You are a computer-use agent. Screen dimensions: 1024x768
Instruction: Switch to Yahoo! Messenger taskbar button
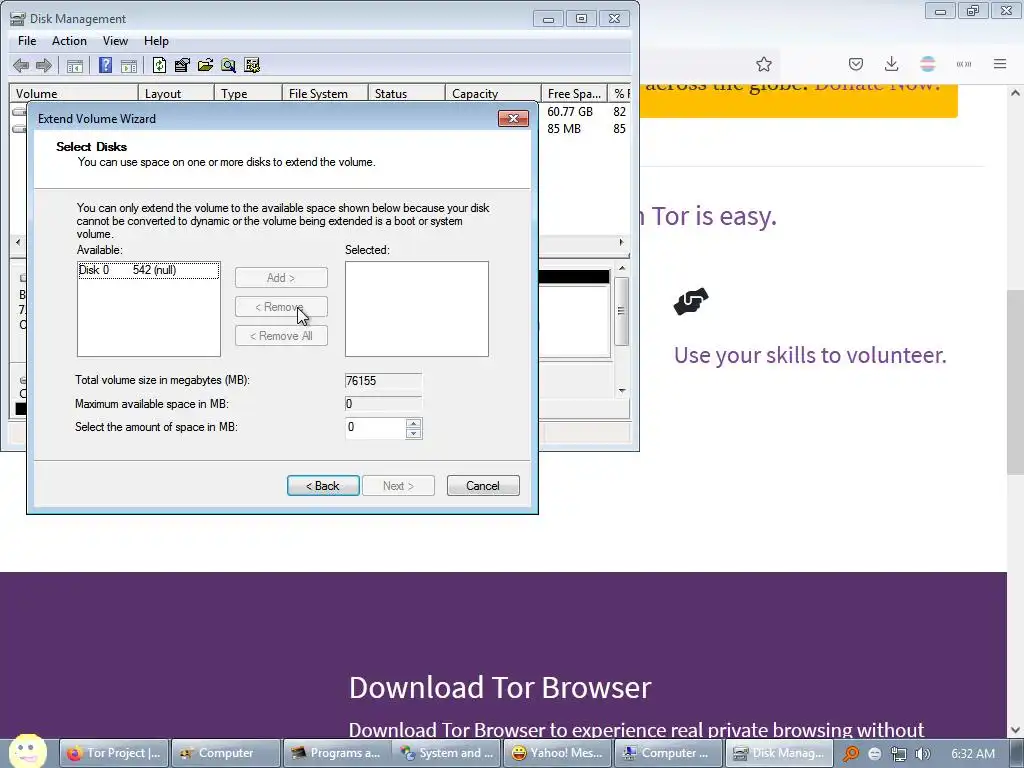558,753
